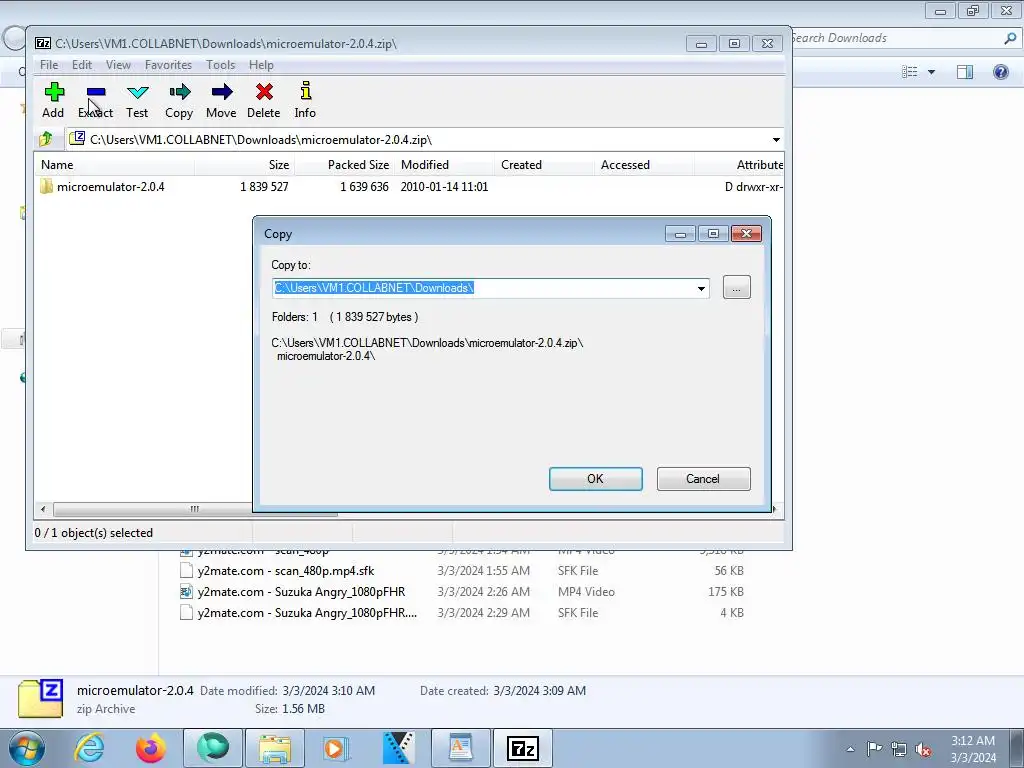Screen dimensions: 1024x768
Task: Click the browse (...) button in Copy dialog
Action: (737, 288)
